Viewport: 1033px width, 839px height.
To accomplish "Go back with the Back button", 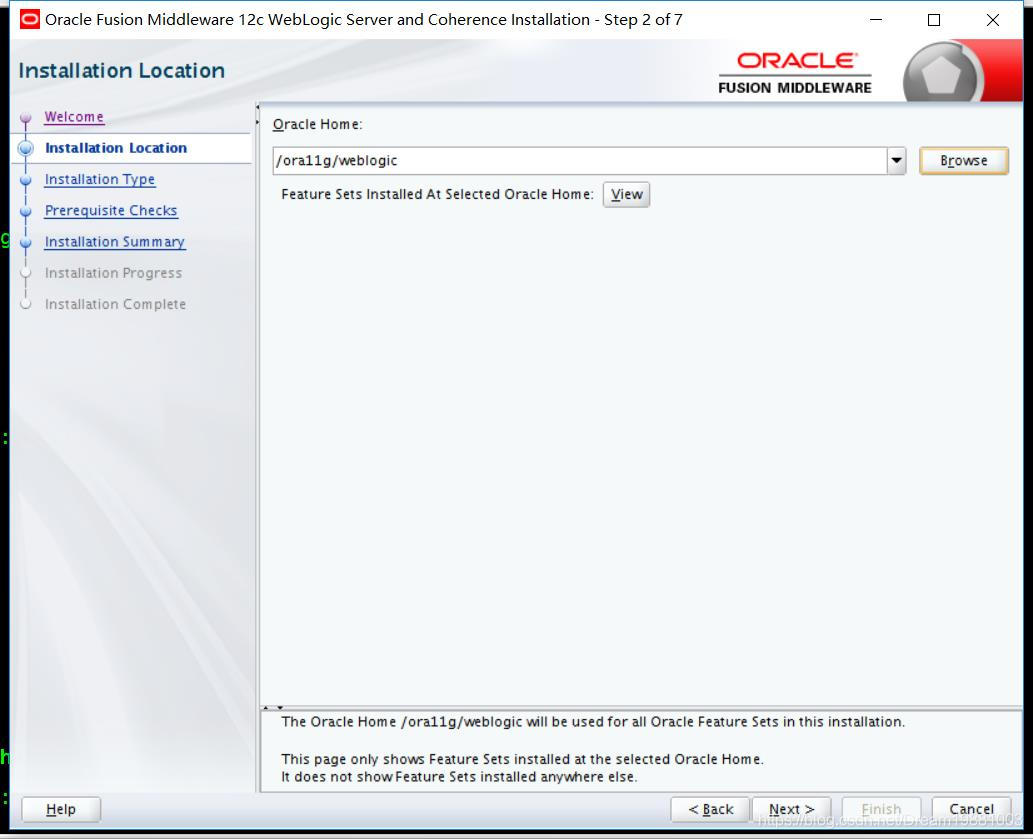I will [710, 809].
